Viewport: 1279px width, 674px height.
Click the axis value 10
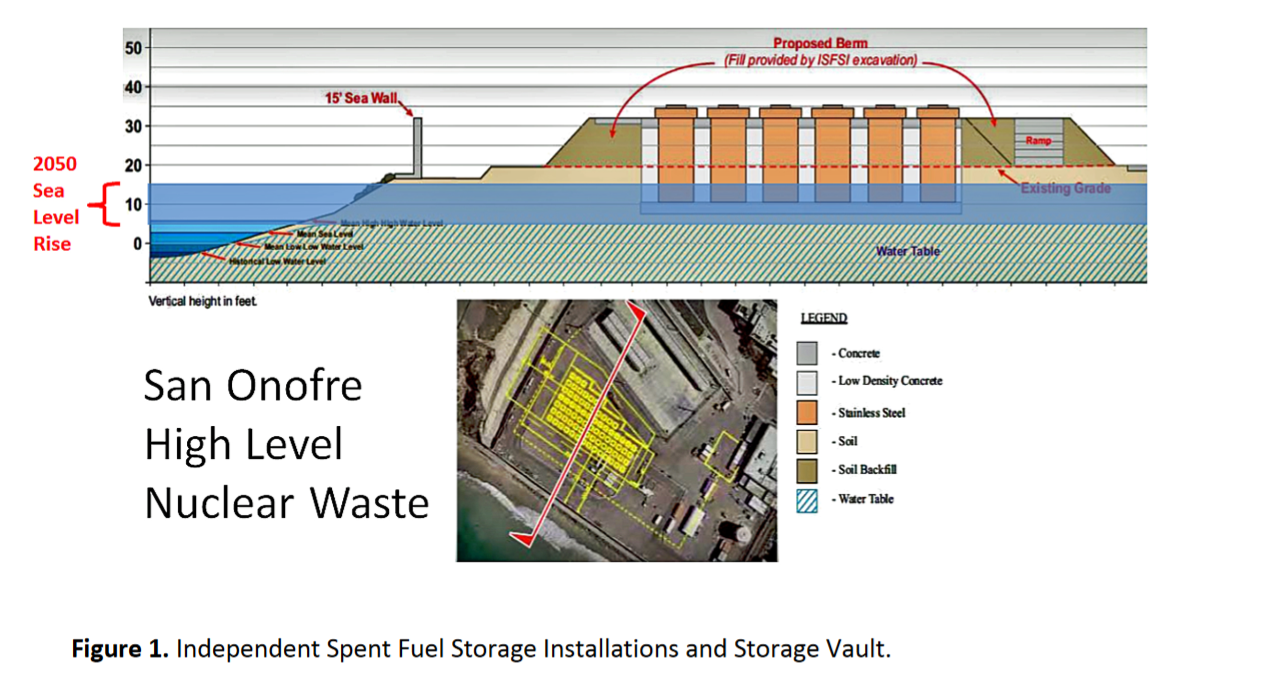point(134,204)
